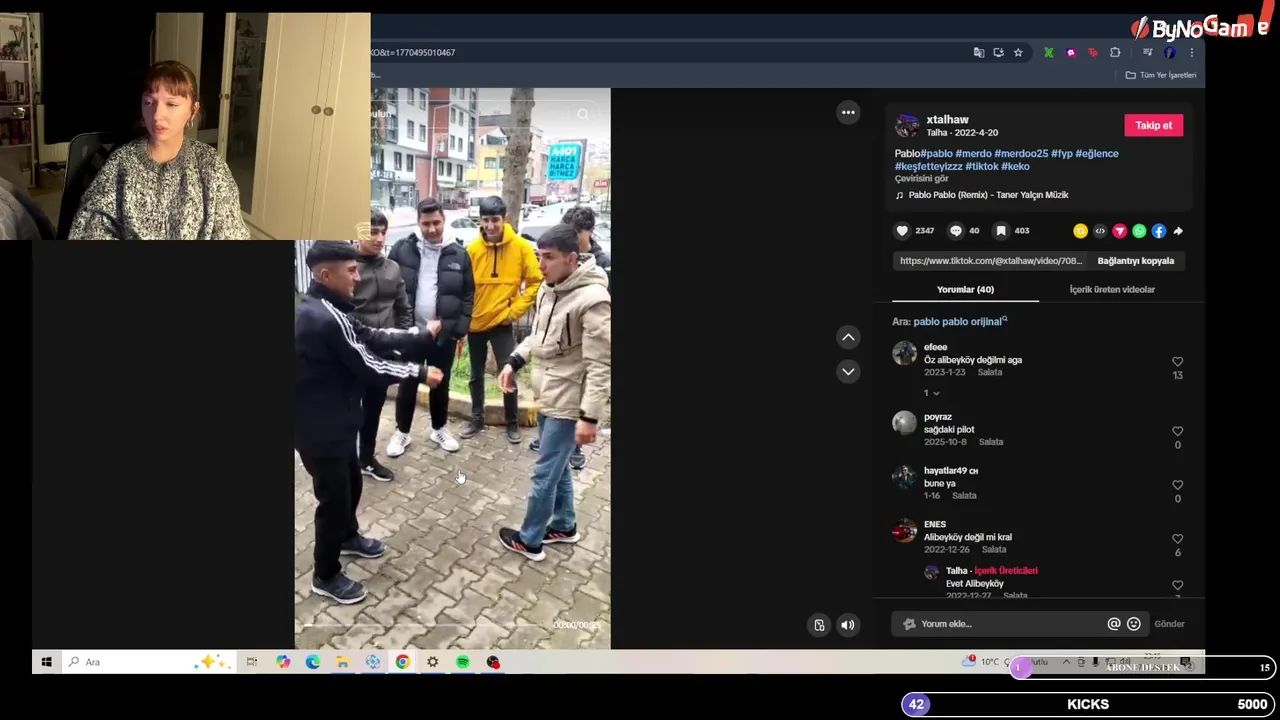This screenshot has width=1280, height=720.
Task: Open the #keşfetteyizzz hashtag
Action: pyautogui.click(x=928, y=167)
